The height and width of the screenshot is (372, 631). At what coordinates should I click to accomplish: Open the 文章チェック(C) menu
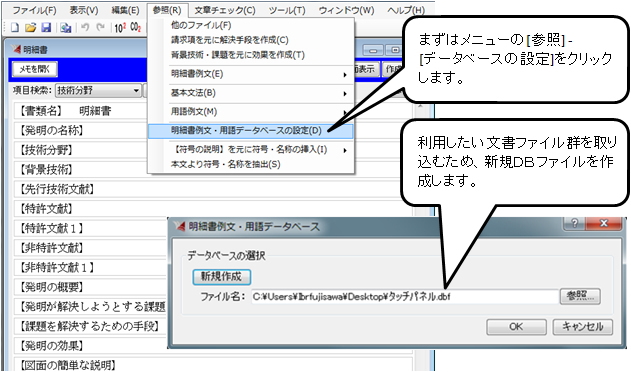coord(225,10)
